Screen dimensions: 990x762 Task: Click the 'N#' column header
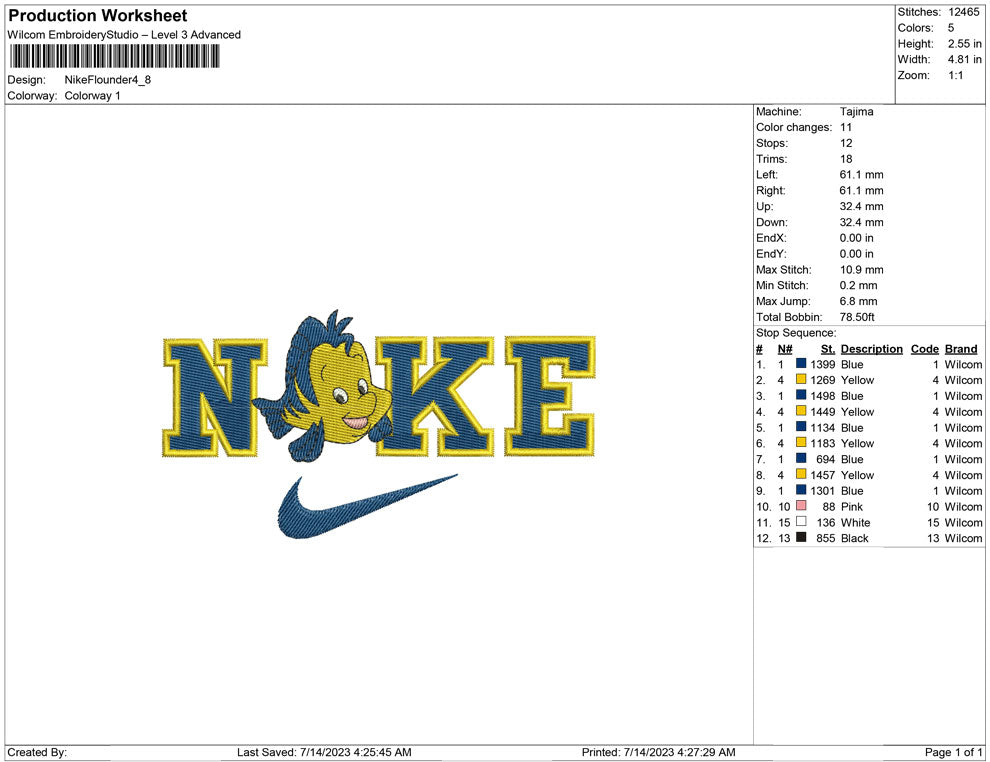[x=785, y=348]
